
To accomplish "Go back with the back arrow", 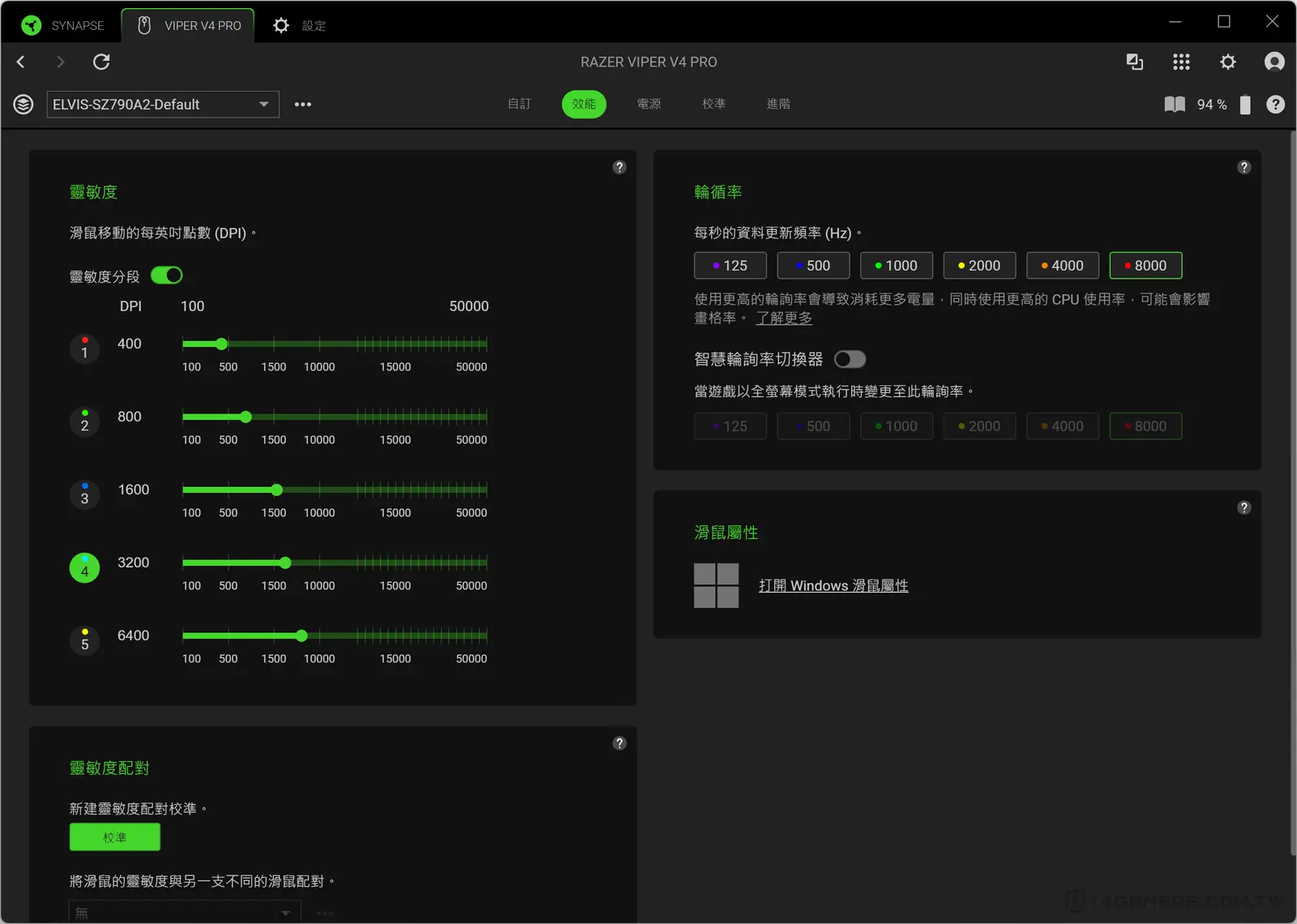I will coord(21,62).
